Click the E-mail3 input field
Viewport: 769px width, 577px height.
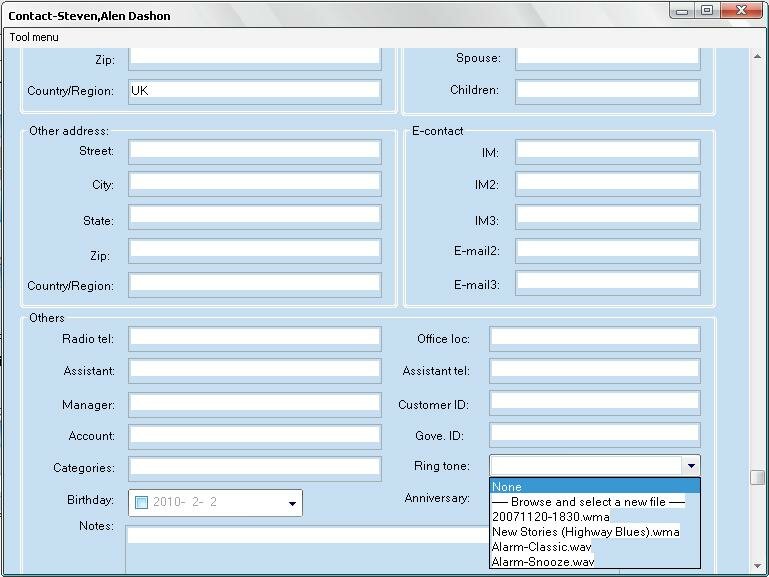[608, 283]
